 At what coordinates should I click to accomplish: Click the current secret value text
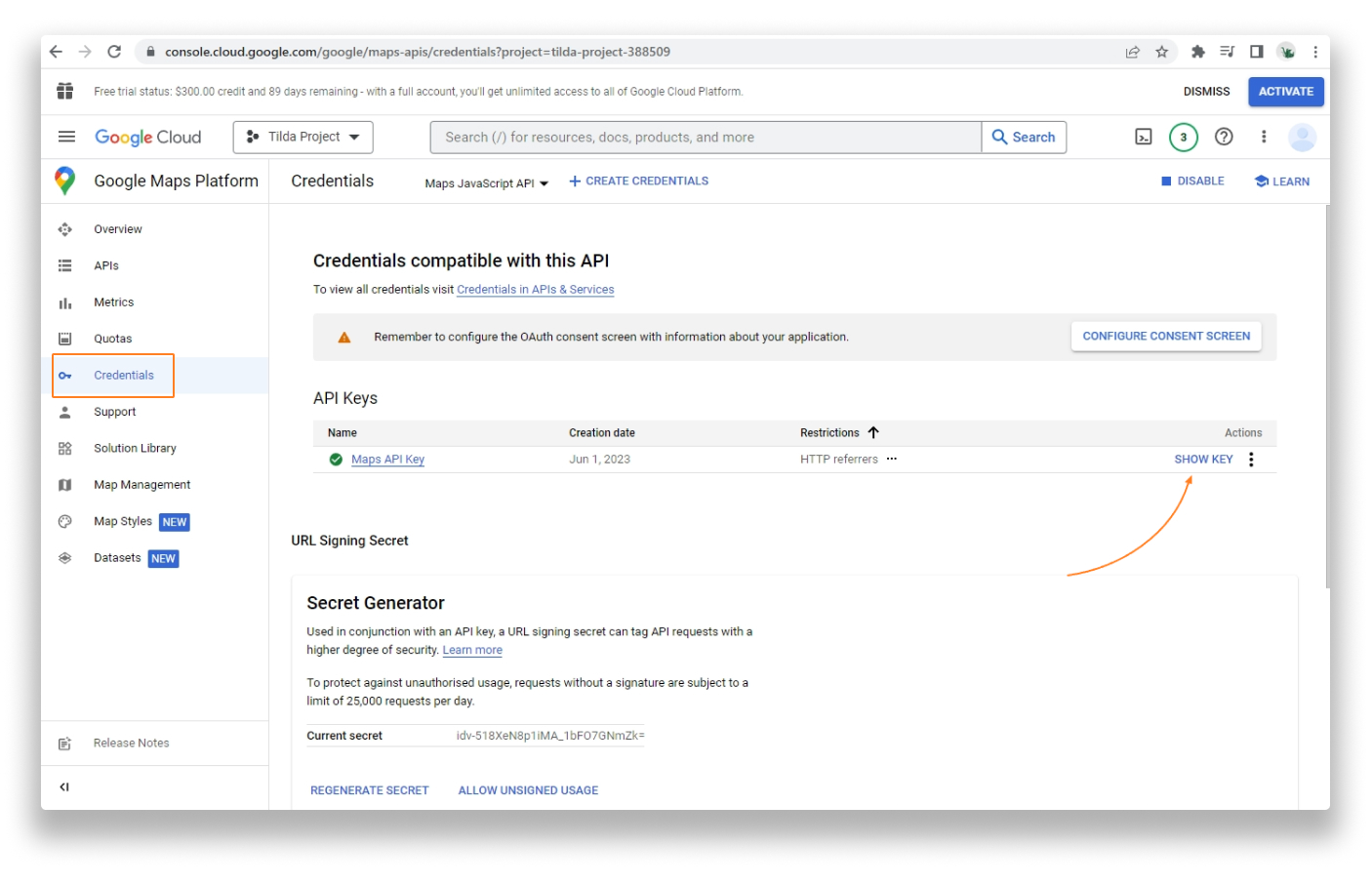pyautogui.click(x=550, y=736)
